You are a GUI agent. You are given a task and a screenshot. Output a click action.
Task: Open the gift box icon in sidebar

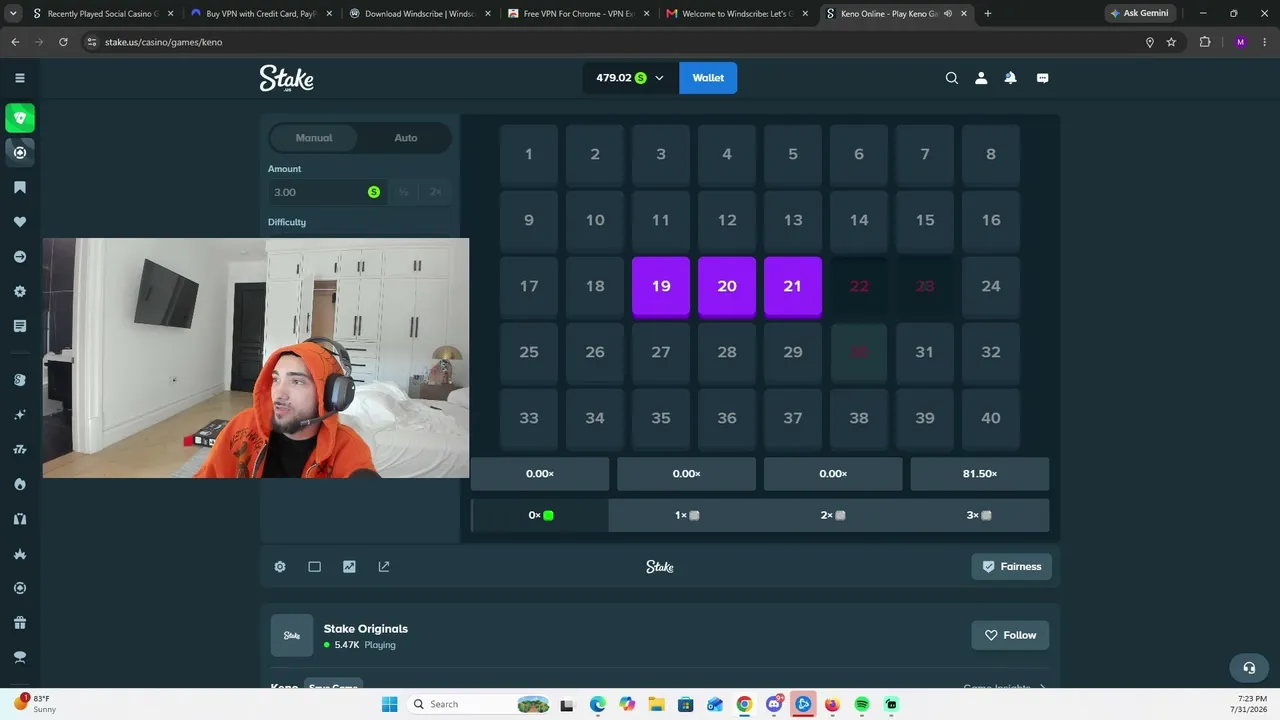(20, 623)
